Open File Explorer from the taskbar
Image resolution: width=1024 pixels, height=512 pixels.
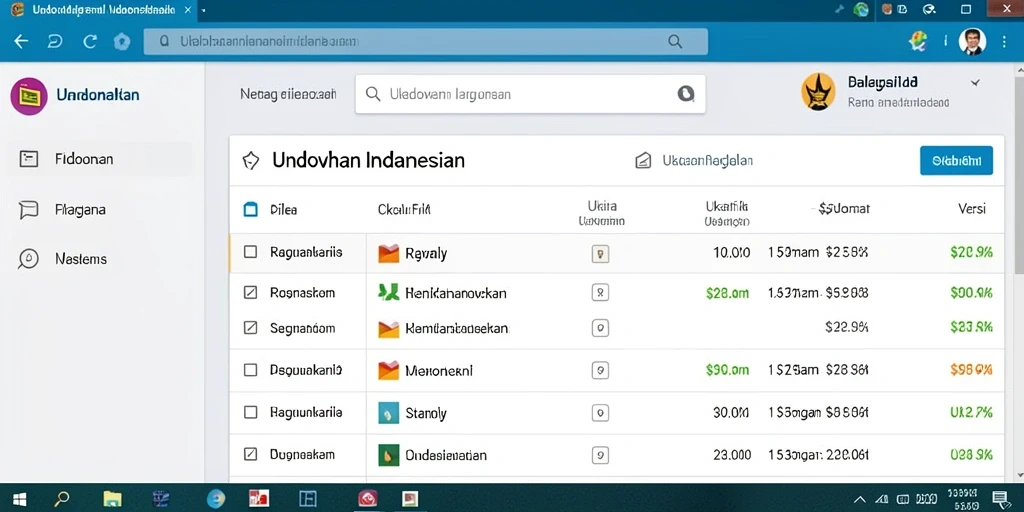coord(112,500)
